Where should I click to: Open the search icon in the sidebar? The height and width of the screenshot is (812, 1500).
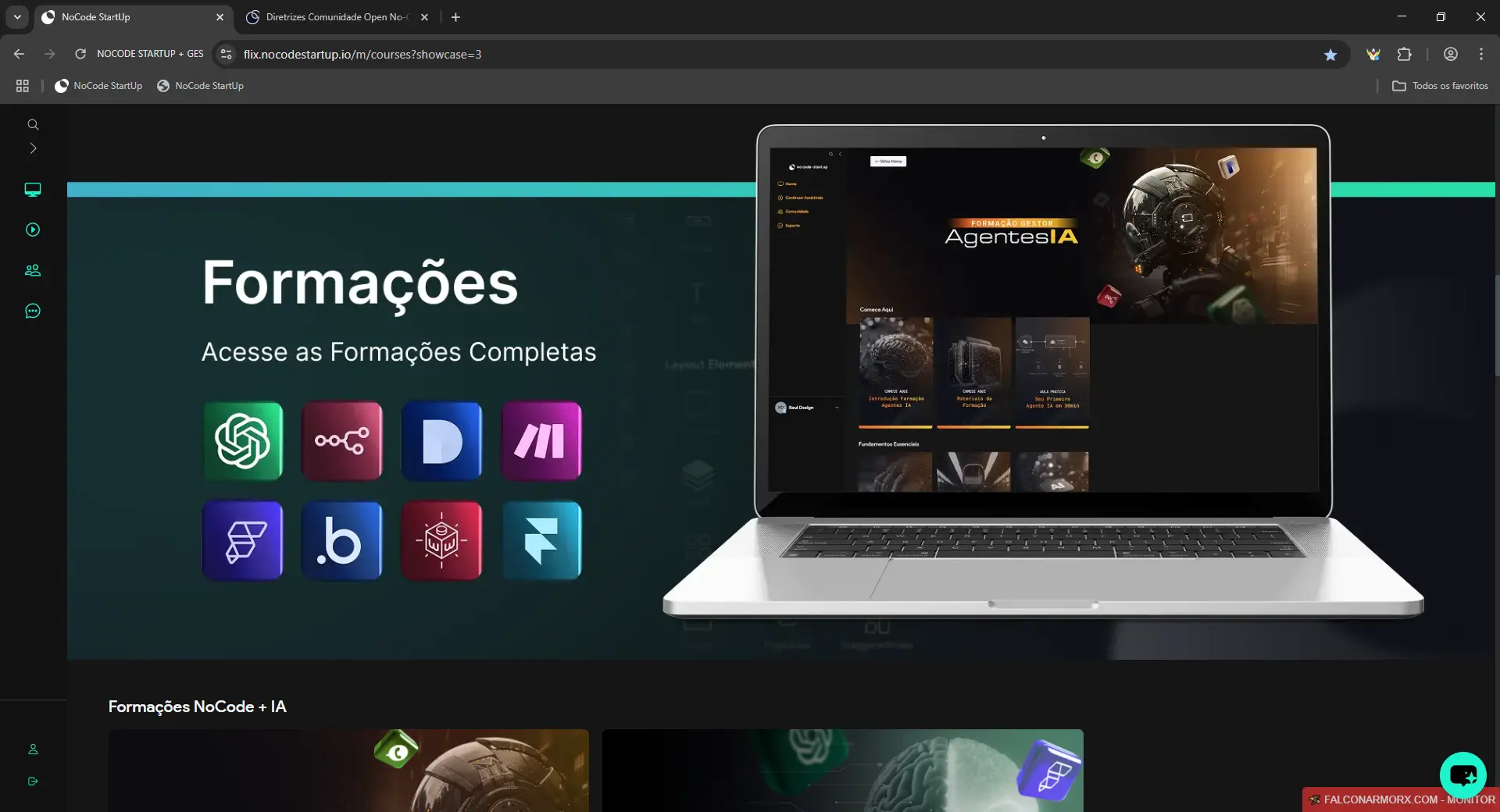click(x=33, y=125)
